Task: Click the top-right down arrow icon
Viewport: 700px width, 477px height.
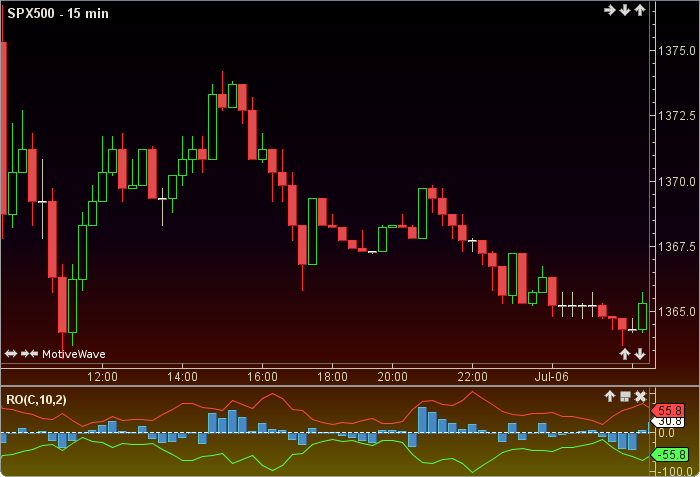Action: point(625,10)
